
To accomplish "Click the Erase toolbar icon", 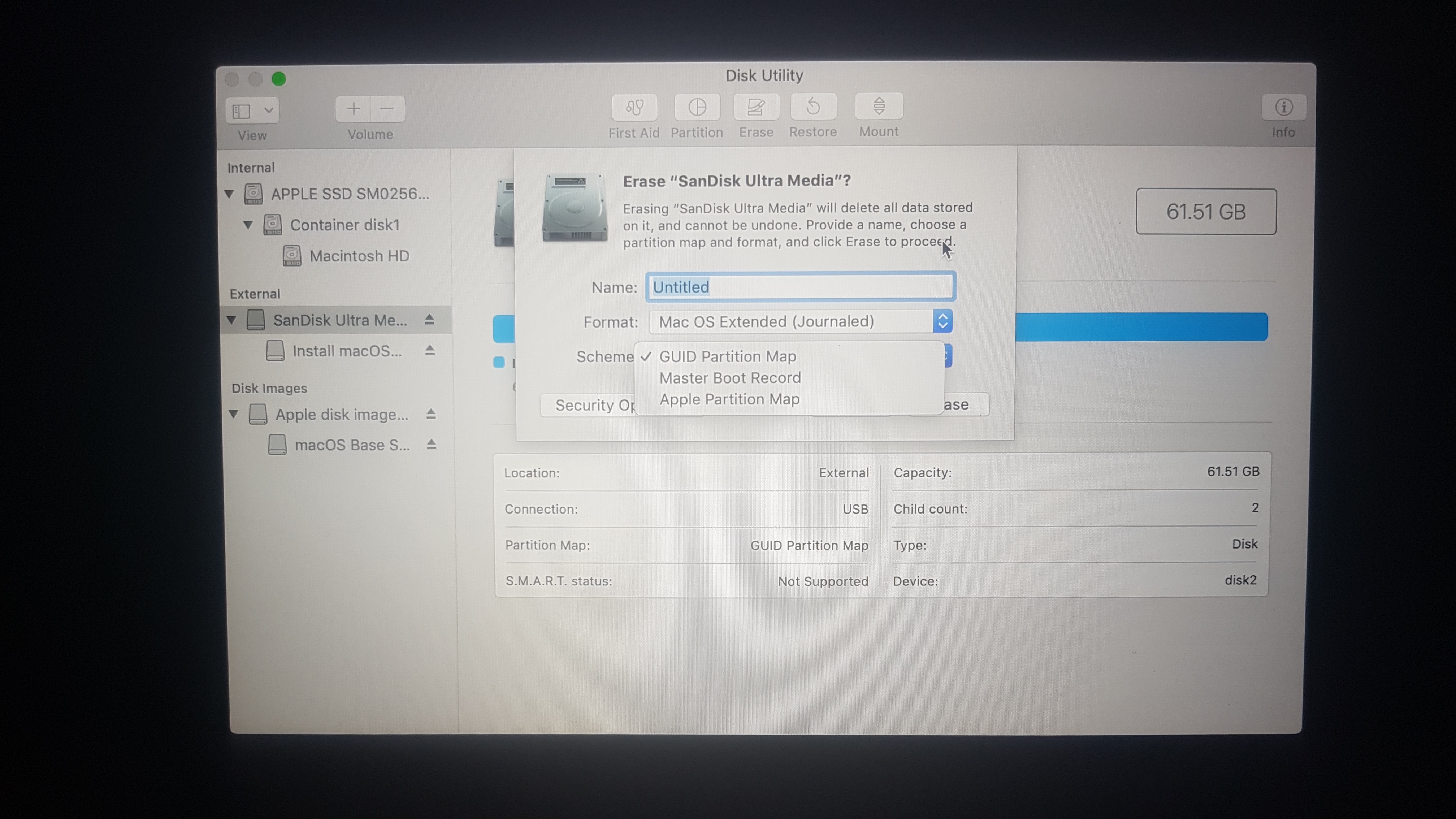I will pyautogui.click(x=756, y=107).
